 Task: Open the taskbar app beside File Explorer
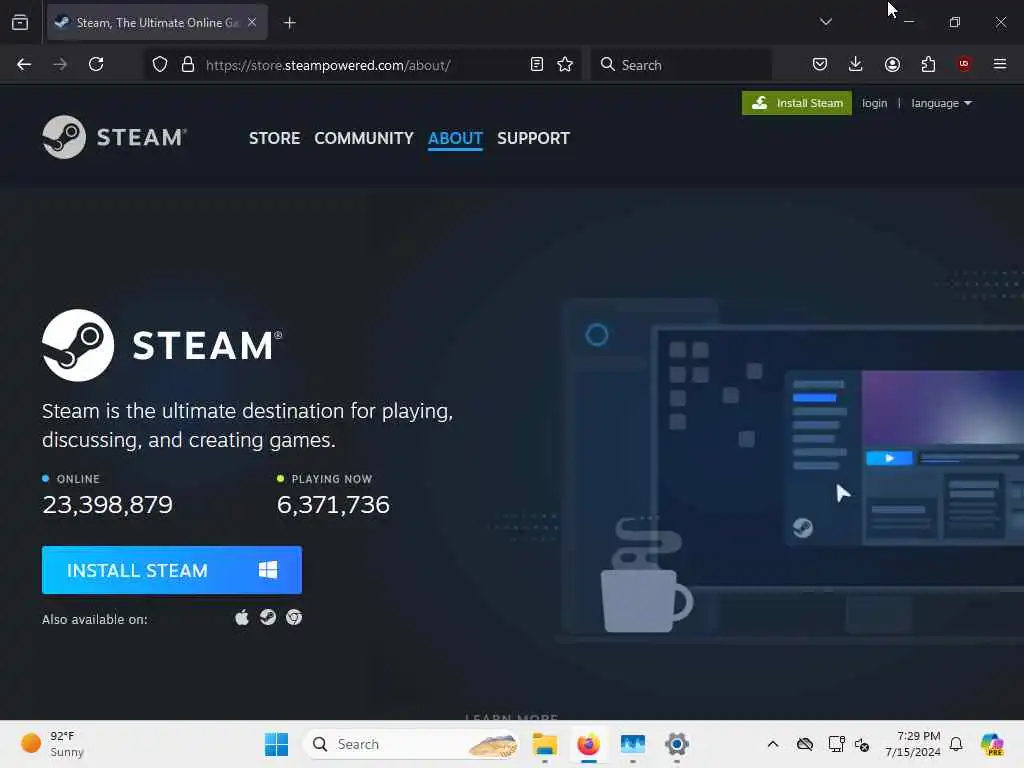[x=632, y=744]
